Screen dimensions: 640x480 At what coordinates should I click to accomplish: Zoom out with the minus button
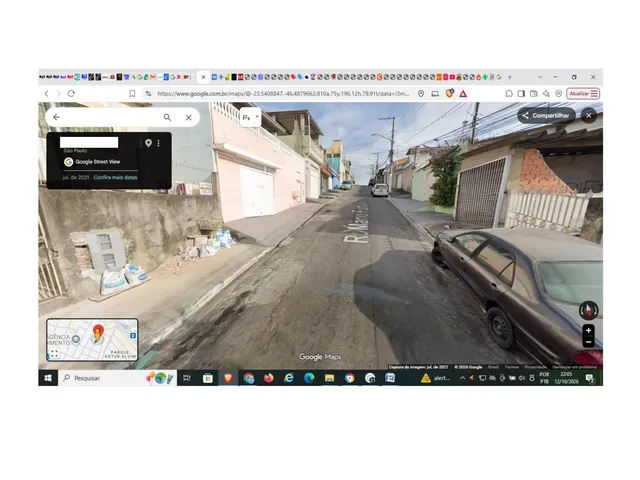(588, 342)
